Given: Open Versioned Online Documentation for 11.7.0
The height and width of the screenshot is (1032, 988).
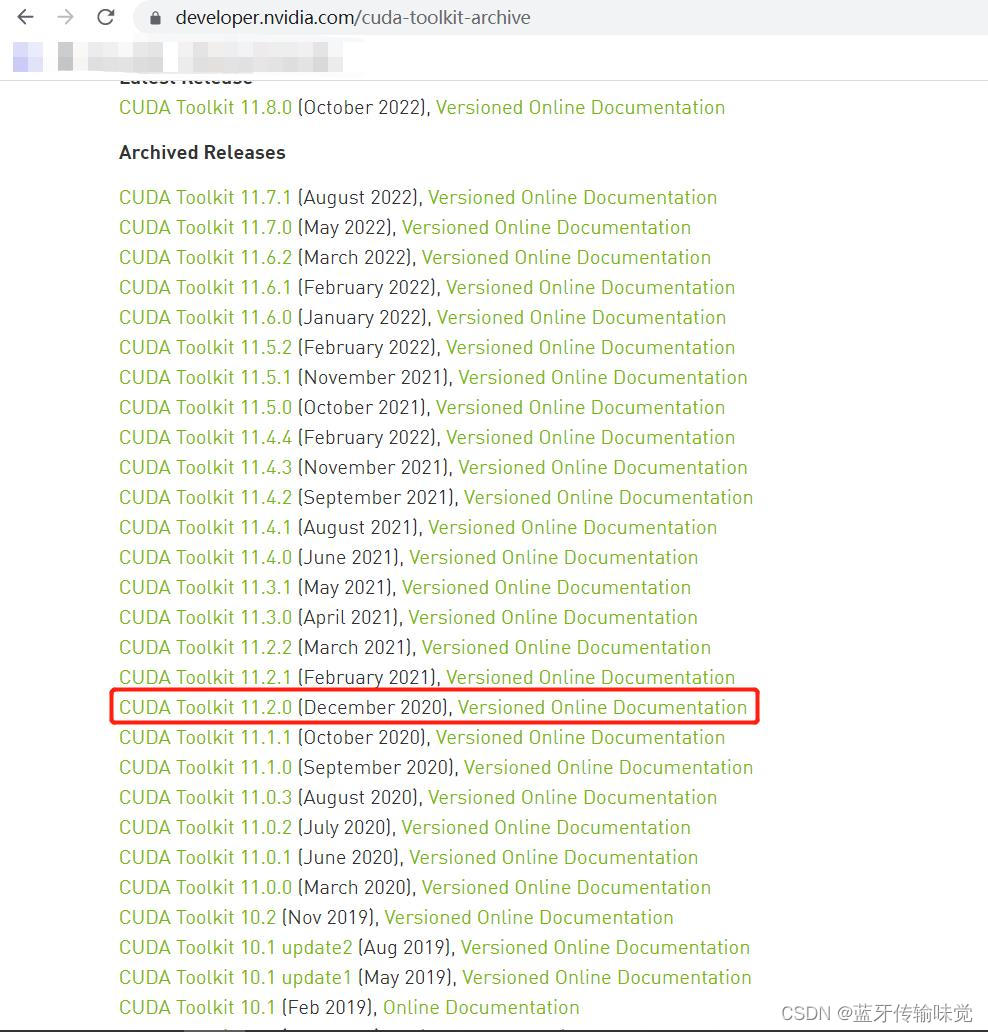Looking at the screenshot, I should (546, 228).
